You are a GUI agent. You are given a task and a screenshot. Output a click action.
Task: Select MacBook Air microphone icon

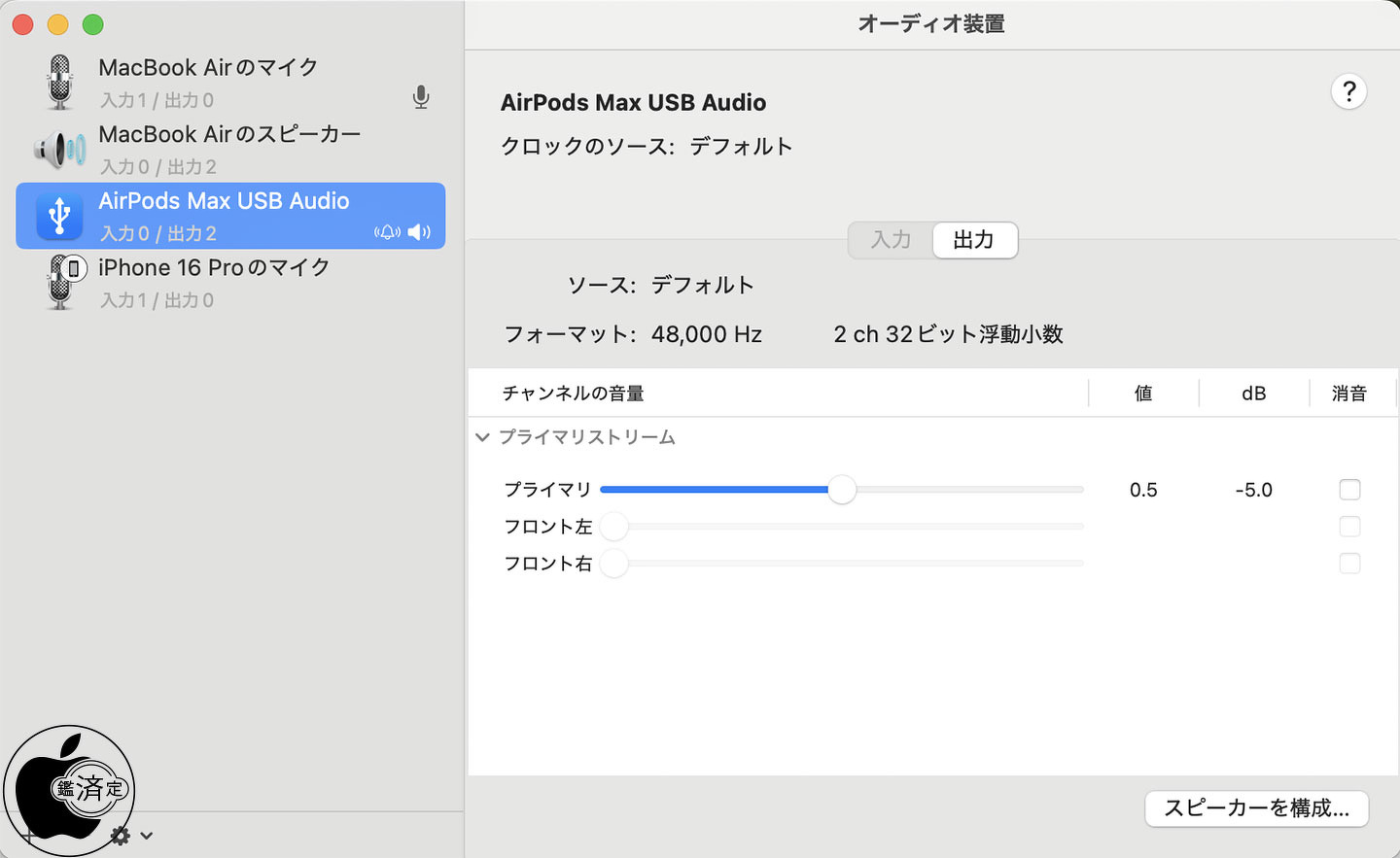[x=60, y=83]
